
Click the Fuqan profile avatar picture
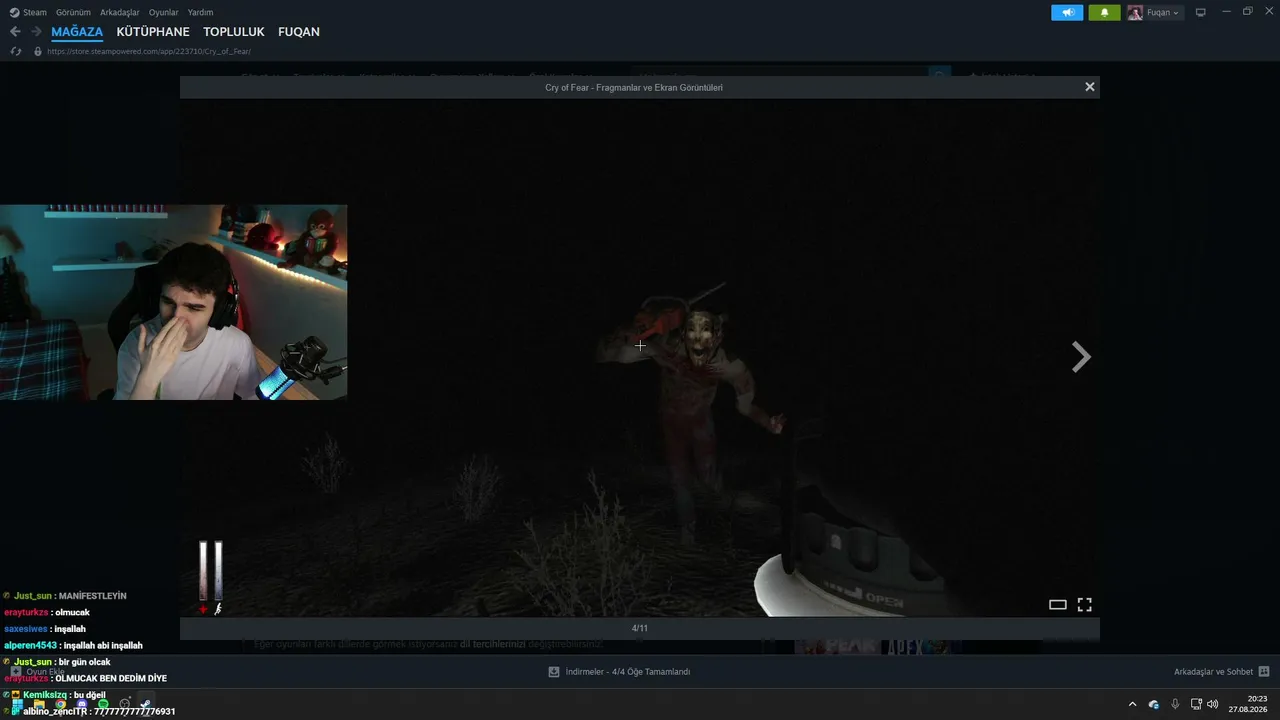1135,13
